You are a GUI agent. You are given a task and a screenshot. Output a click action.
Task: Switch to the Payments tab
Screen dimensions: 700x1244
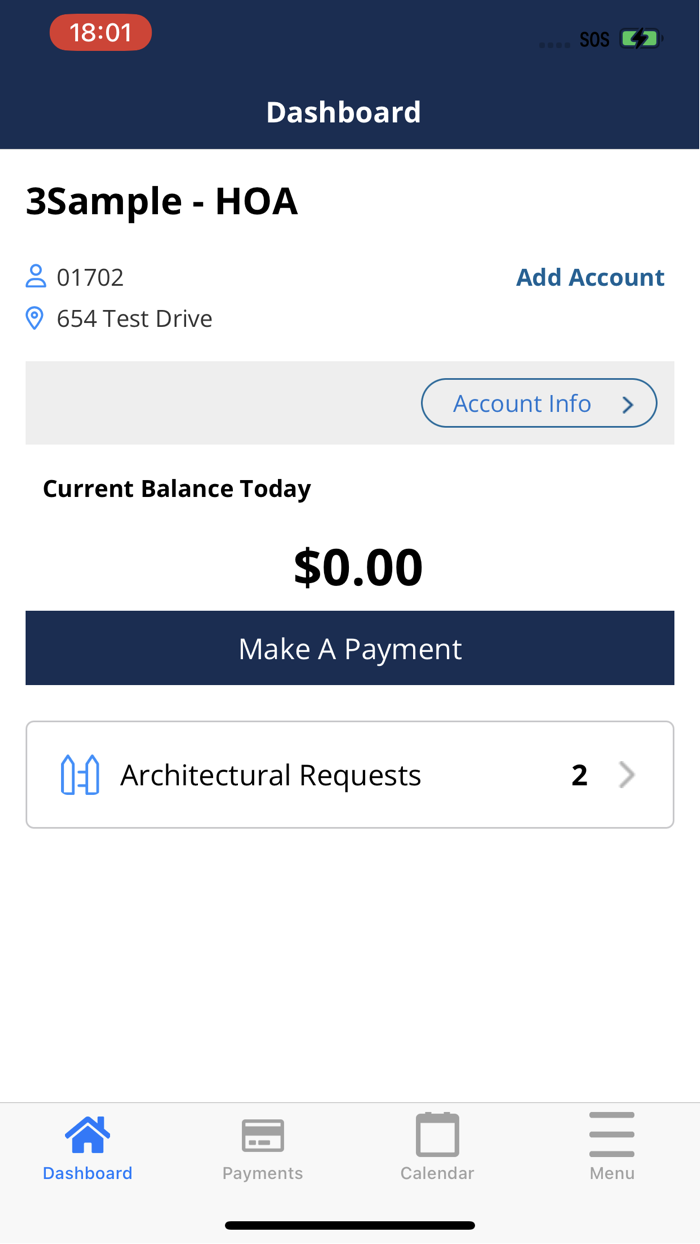pyautogui.click(x=262, y=1146)
